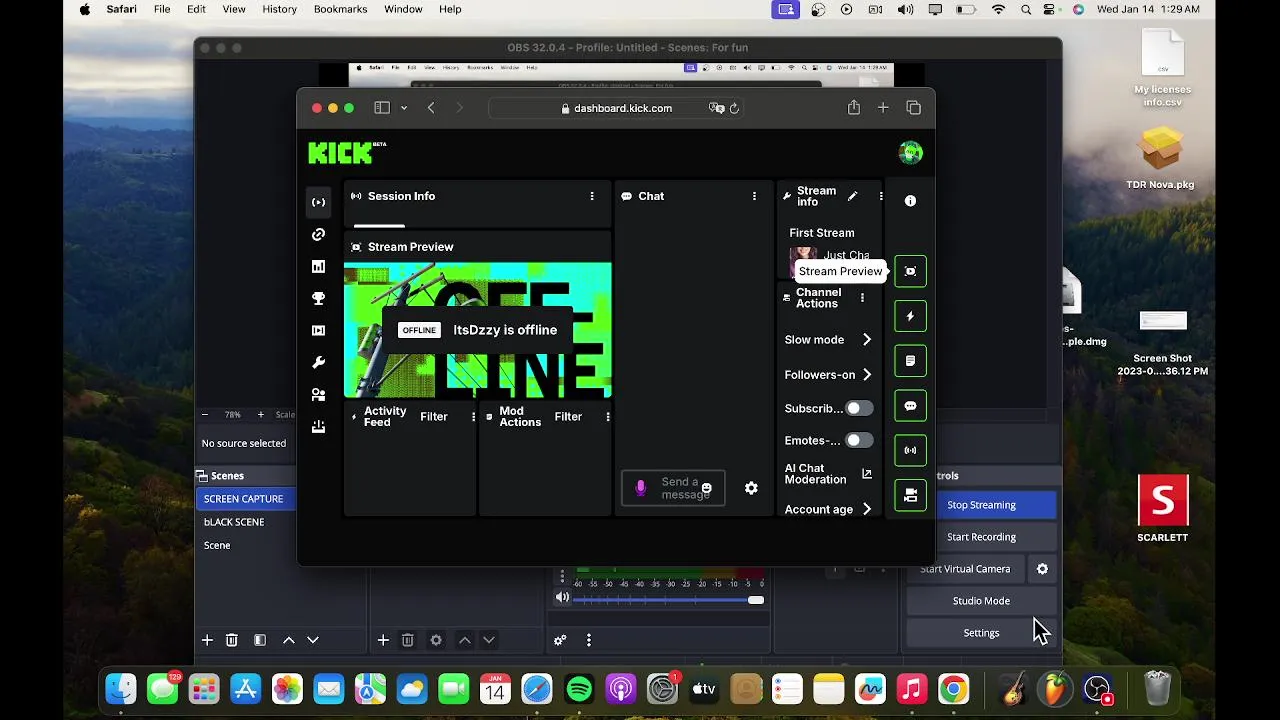Open Safari sidebar dropdown chevron
This screenshot has width=1280, height=720.
(x=404, y=108)
